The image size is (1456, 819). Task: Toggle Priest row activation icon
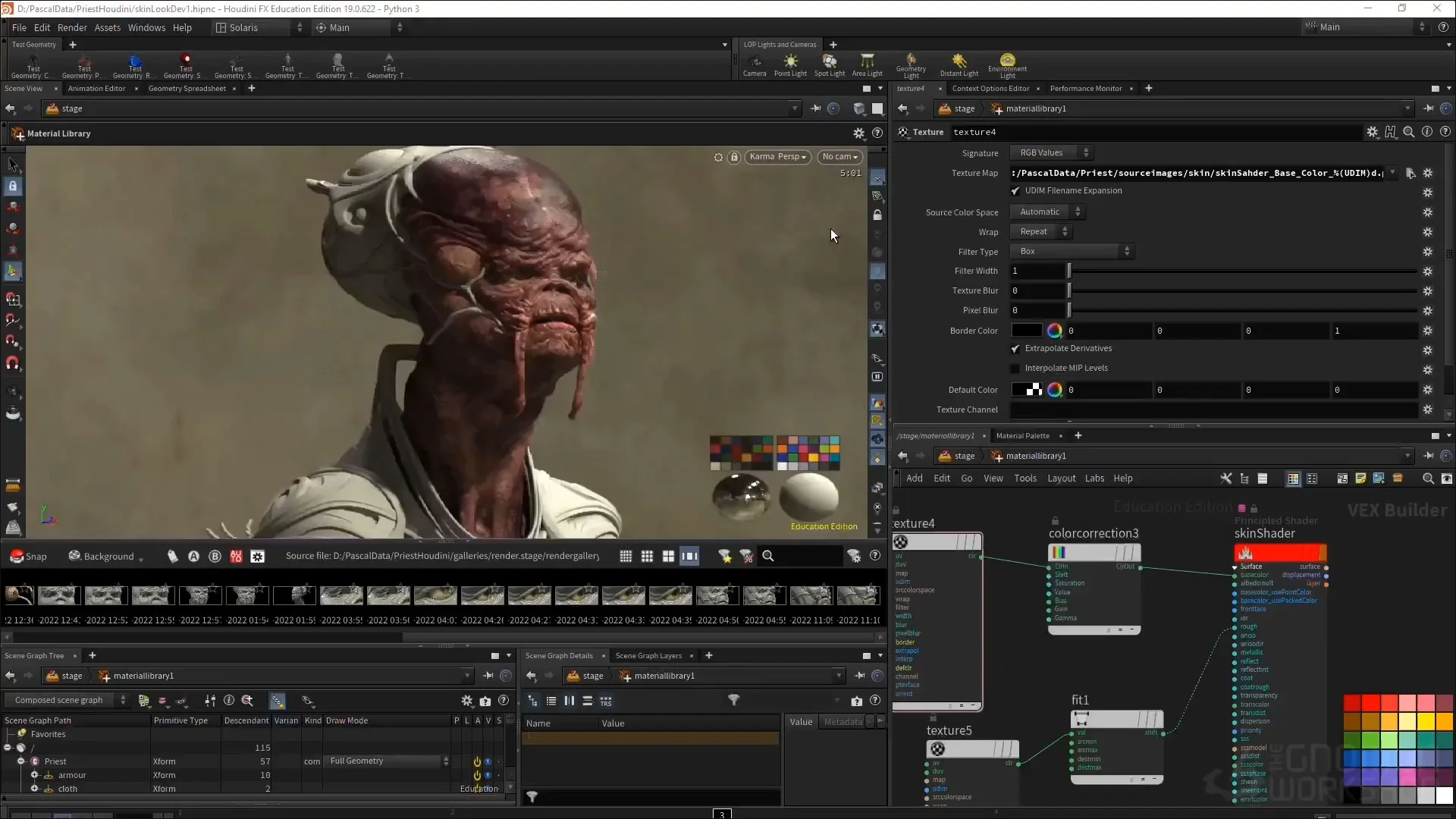[x=477, y=761]
